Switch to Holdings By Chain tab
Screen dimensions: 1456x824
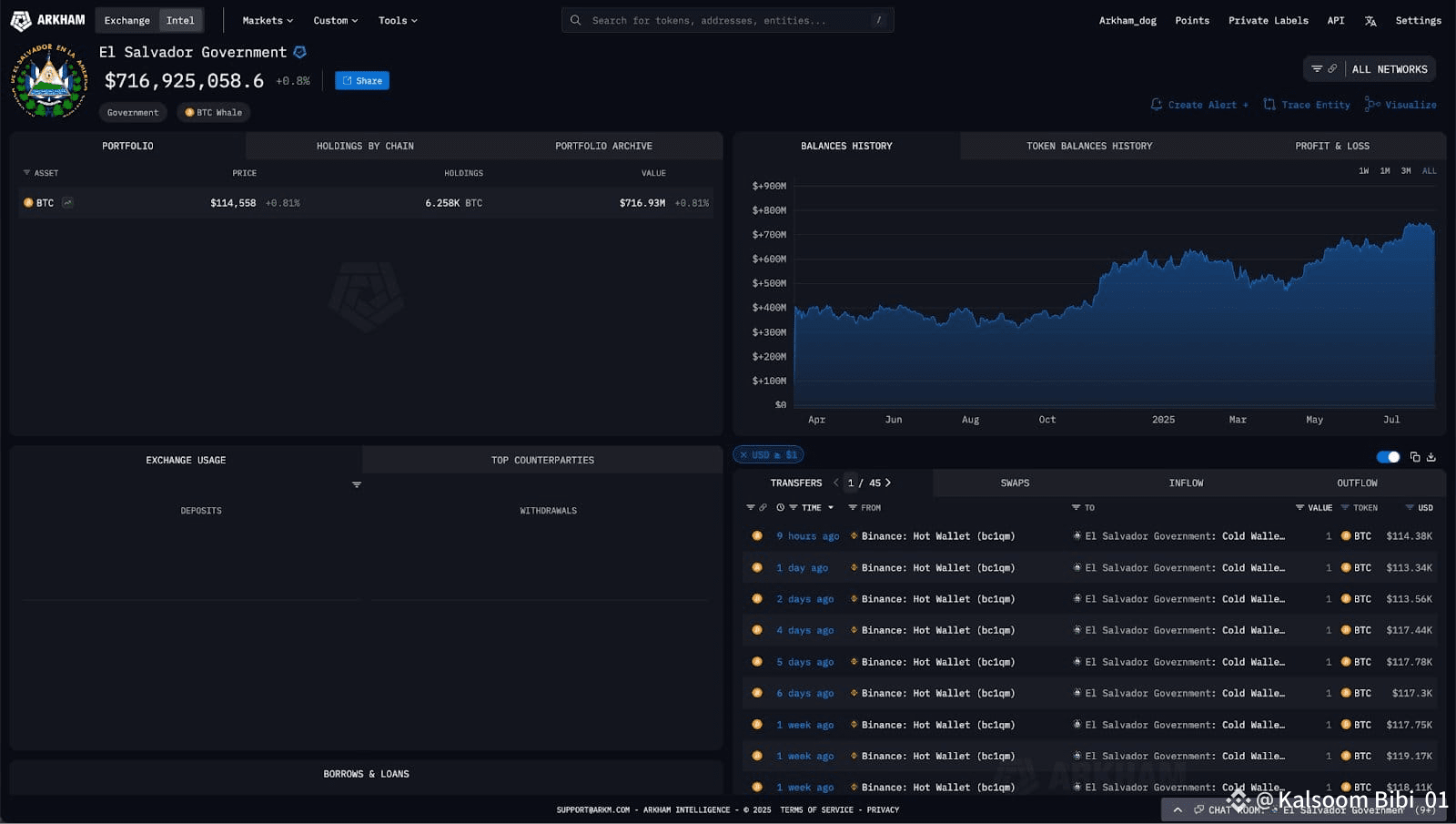[x=365, y=146]
